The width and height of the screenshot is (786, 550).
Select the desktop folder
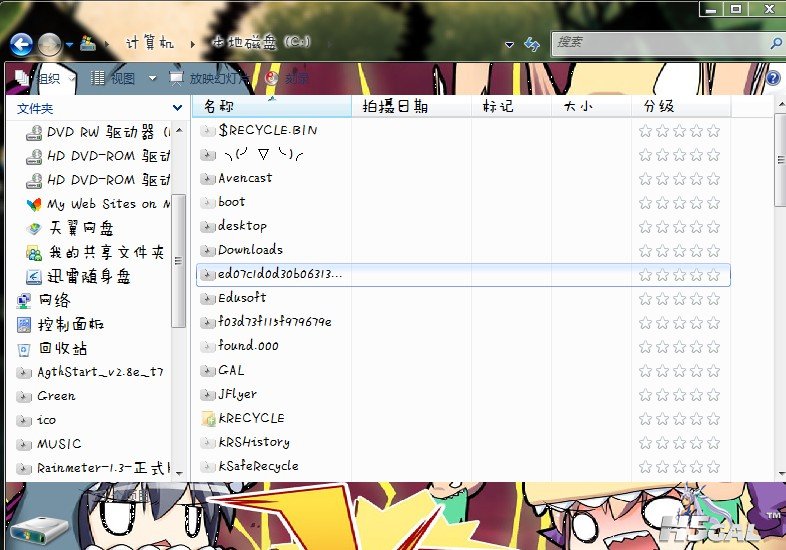(233, 227)
